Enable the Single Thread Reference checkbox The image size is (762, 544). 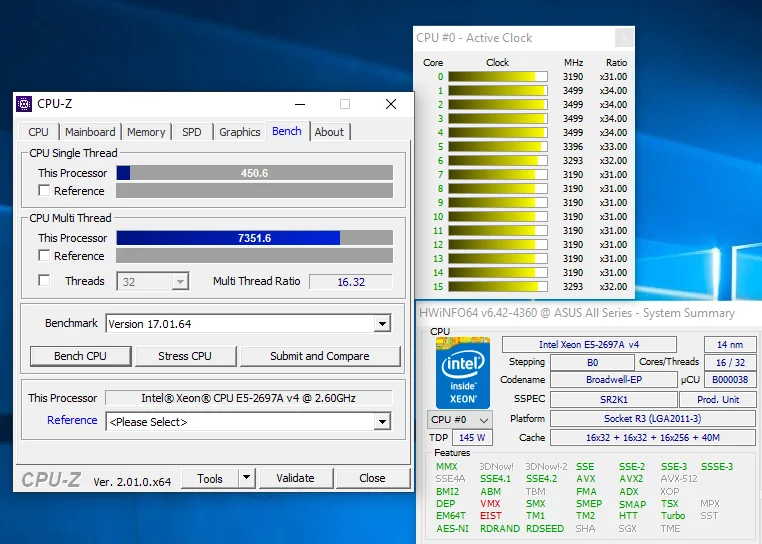click(x=44, y=191)
